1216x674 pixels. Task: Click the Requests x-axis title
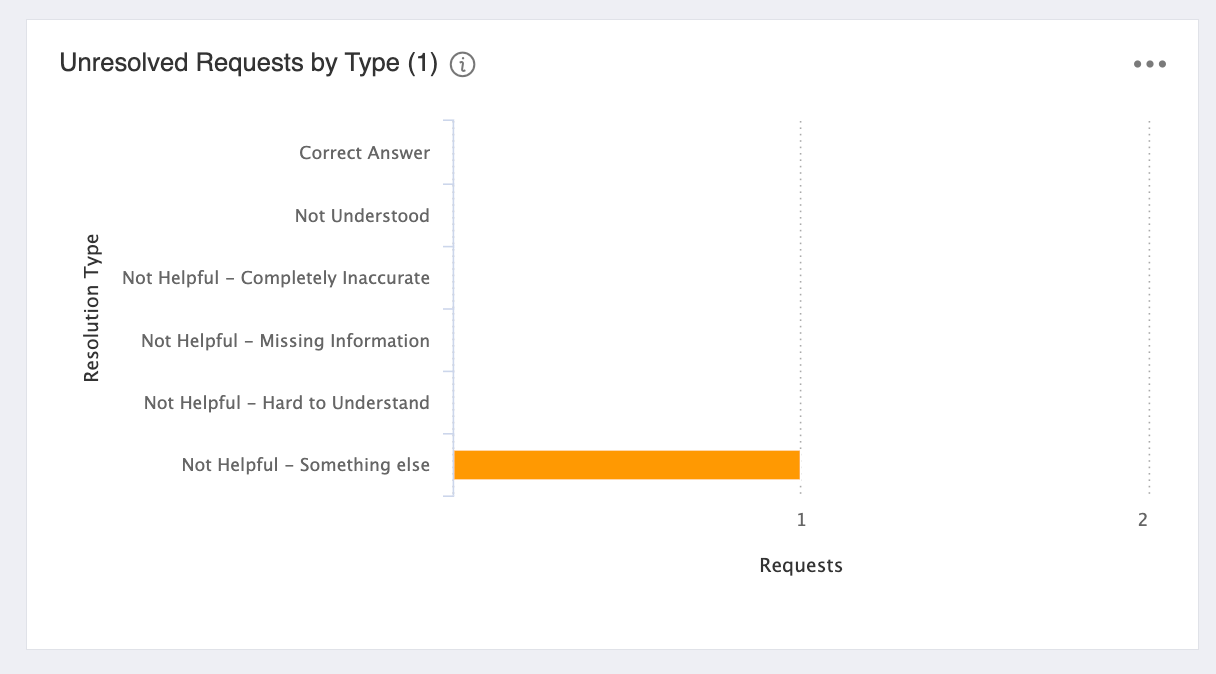click(801, 566)
